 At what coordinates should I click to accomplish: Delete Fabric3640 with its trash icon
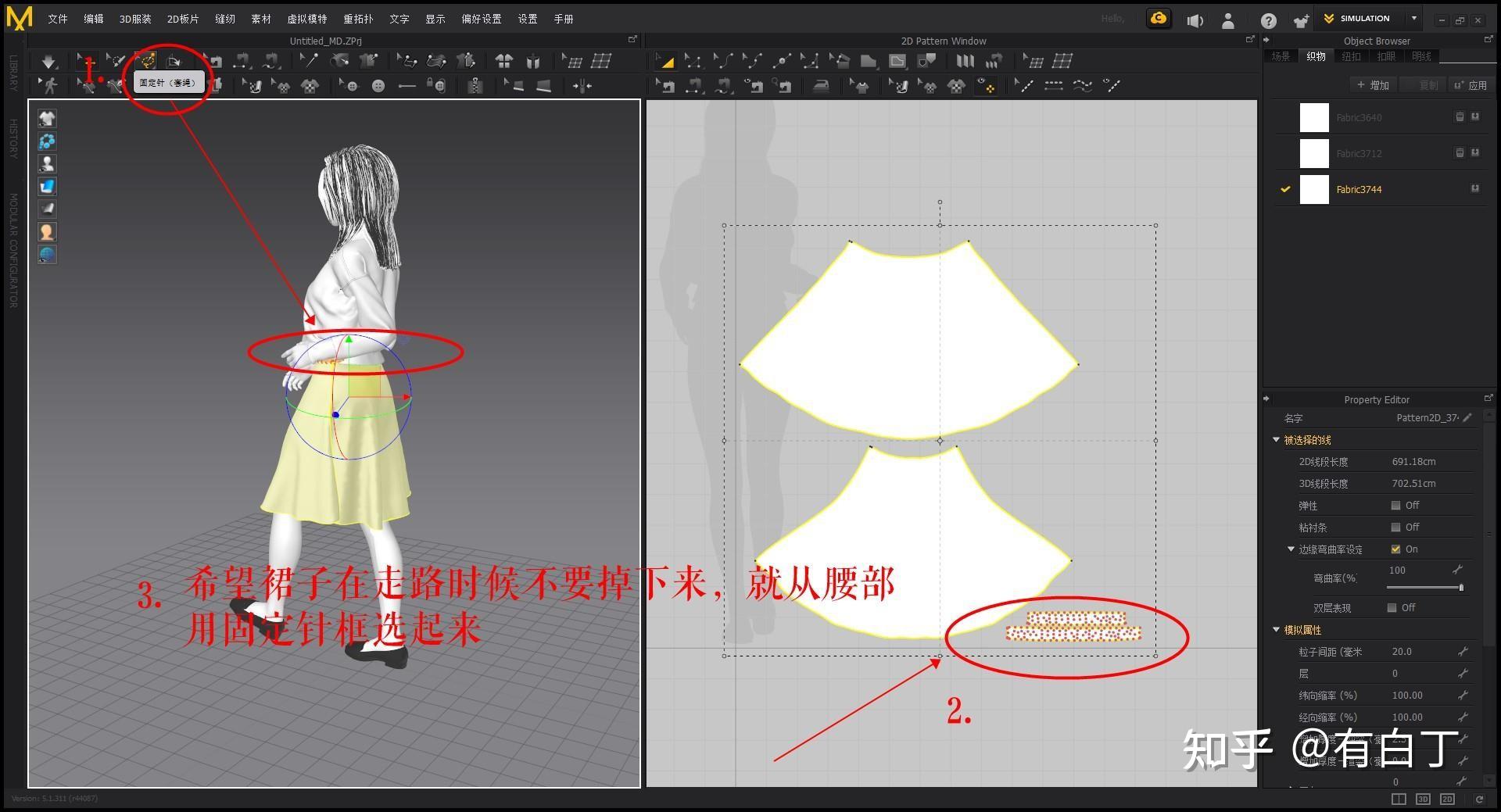point(1459,116)
